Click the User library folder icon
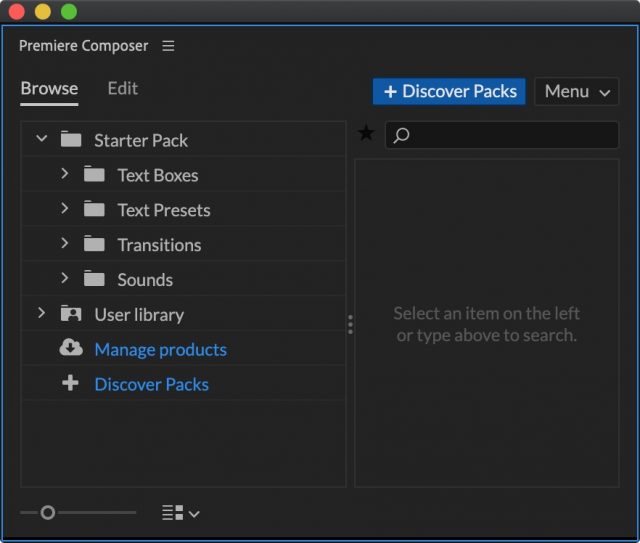 (70, 314)
